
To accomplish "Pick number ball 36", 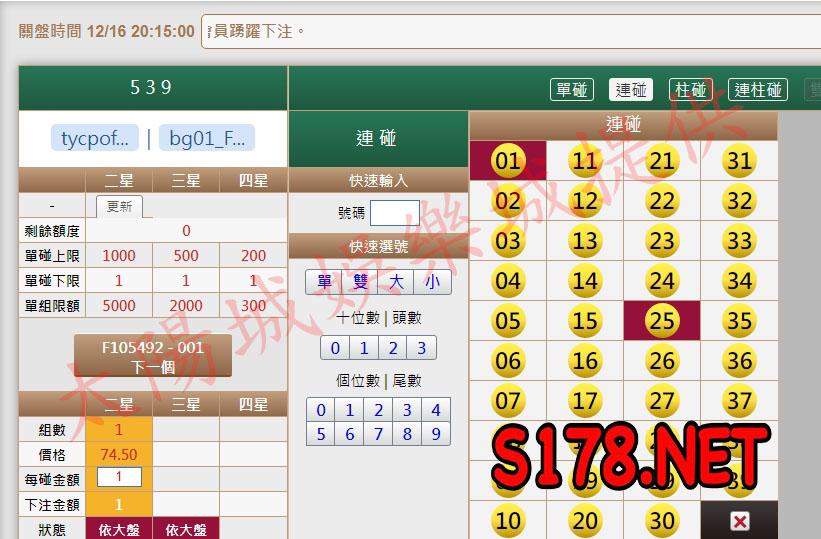I will coord(739,361).
